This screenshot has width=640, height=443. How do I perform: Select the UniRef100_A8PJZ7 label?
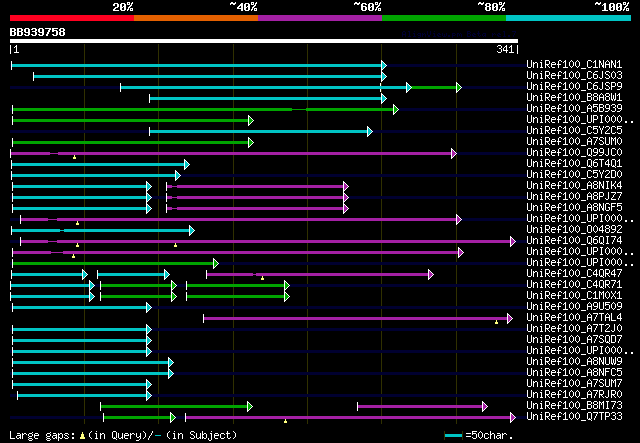pyautogui.click(x=574, y=196)
